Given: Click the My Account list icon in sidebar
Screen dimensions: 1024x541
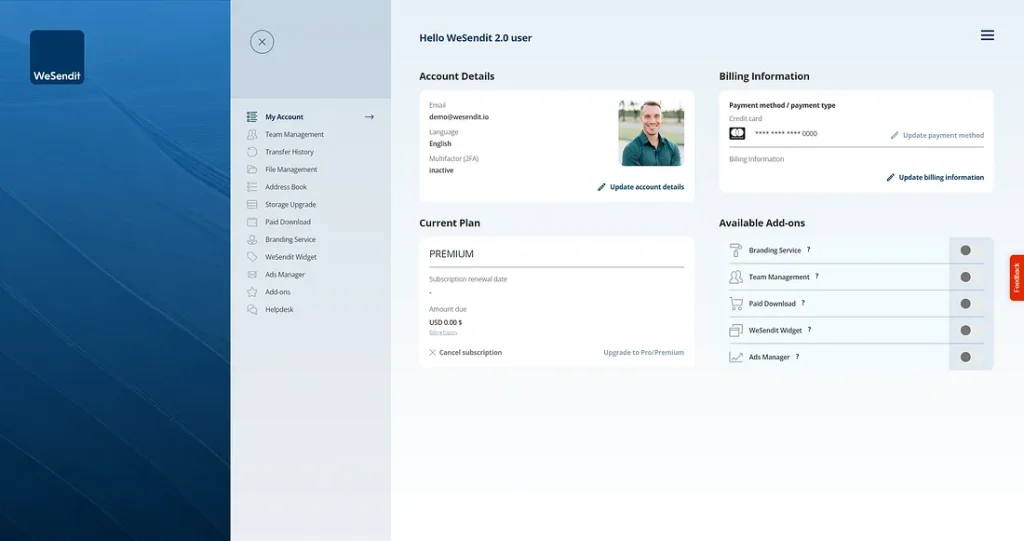Looking at the screenshot, I should 252,117.
